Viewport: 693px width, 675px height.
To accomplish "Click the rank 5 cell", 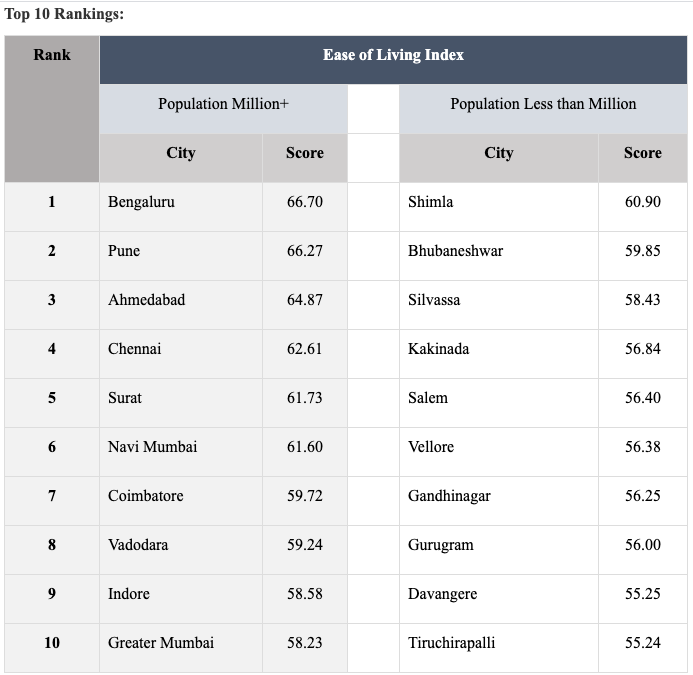I will tap(52, 398).
